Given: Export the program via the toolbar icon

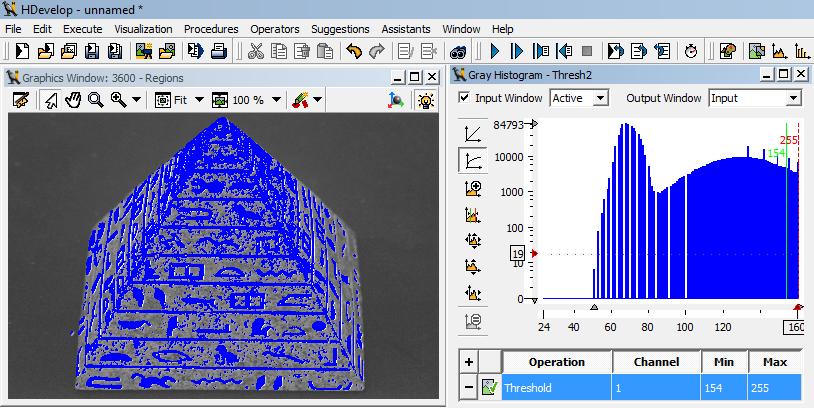Looking at the screenshot, I should coord(196,51).
